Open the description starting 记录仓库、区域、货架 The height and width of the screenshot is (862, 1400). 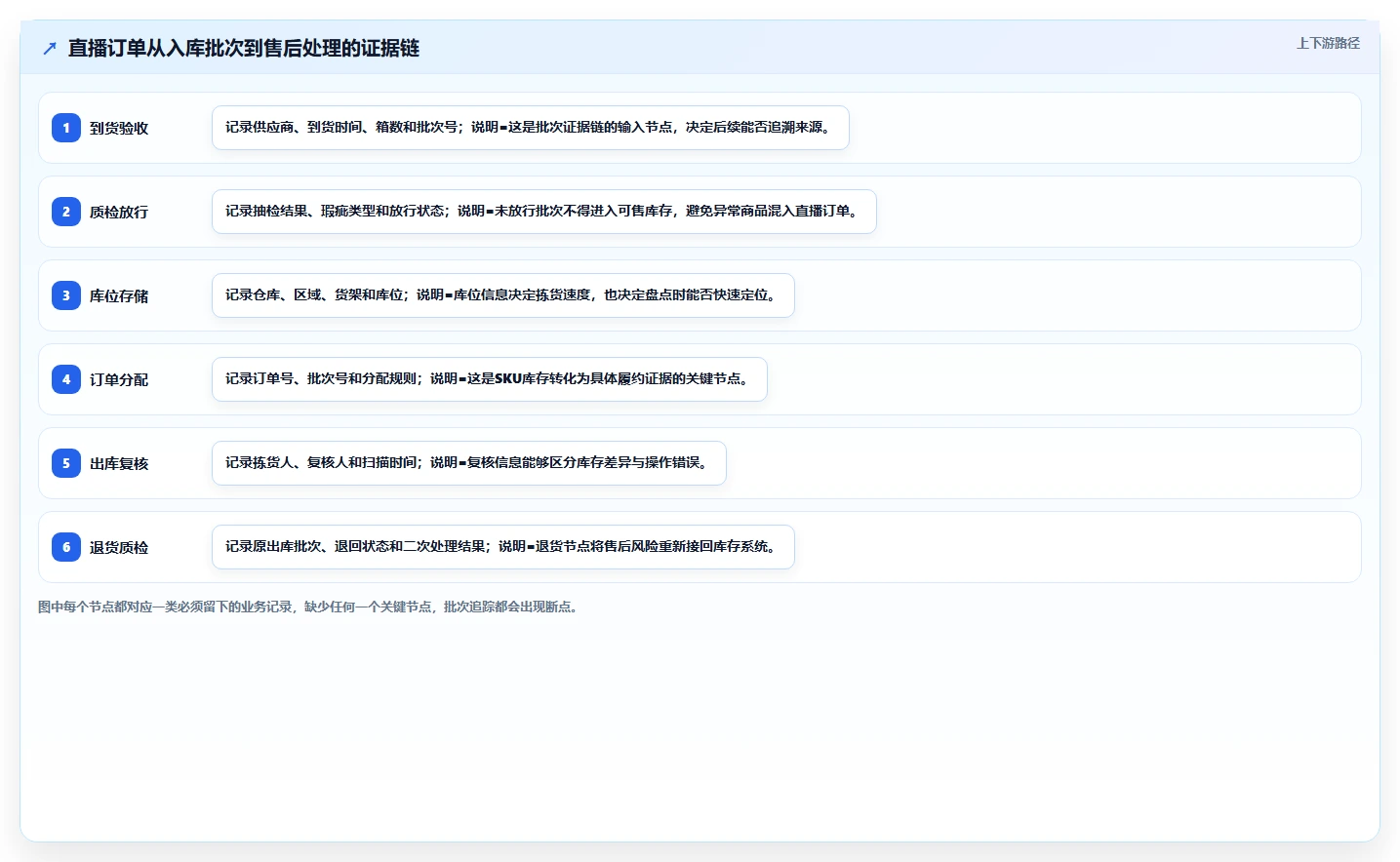tap(503, 295)
